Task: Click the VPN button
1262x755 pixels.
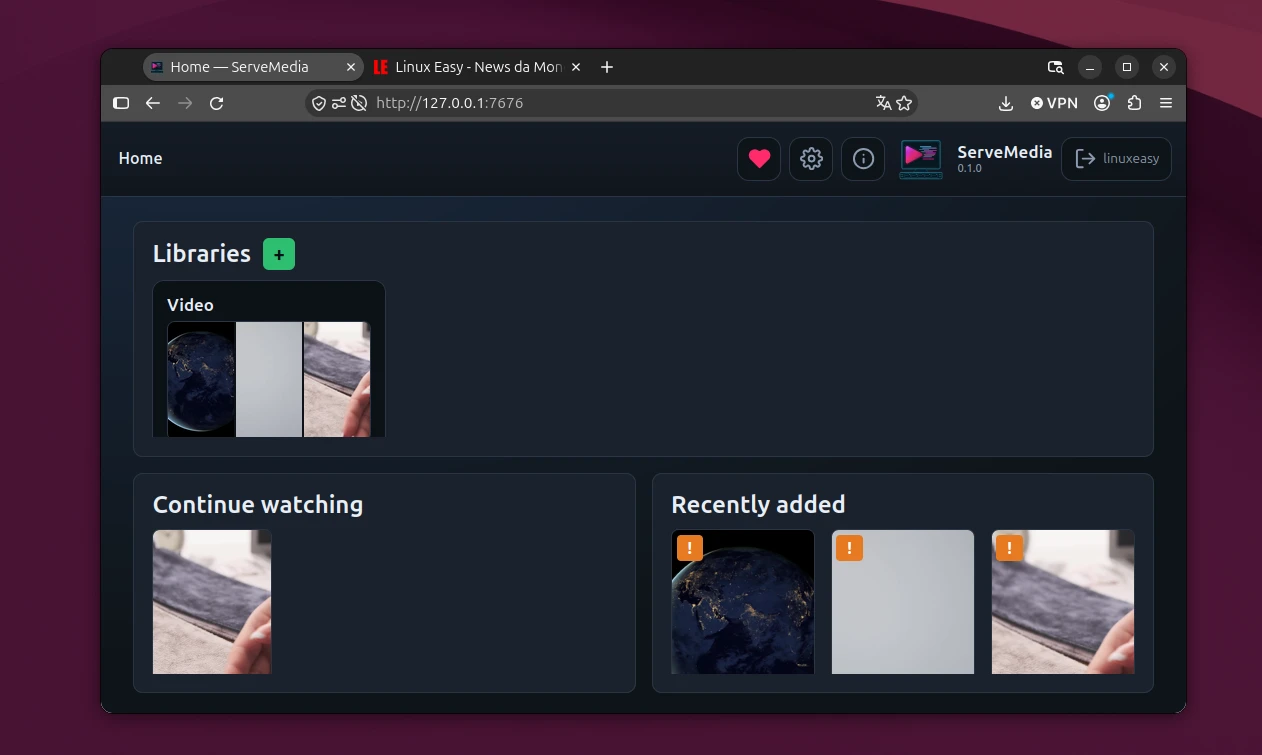Action: [1054, 103]
